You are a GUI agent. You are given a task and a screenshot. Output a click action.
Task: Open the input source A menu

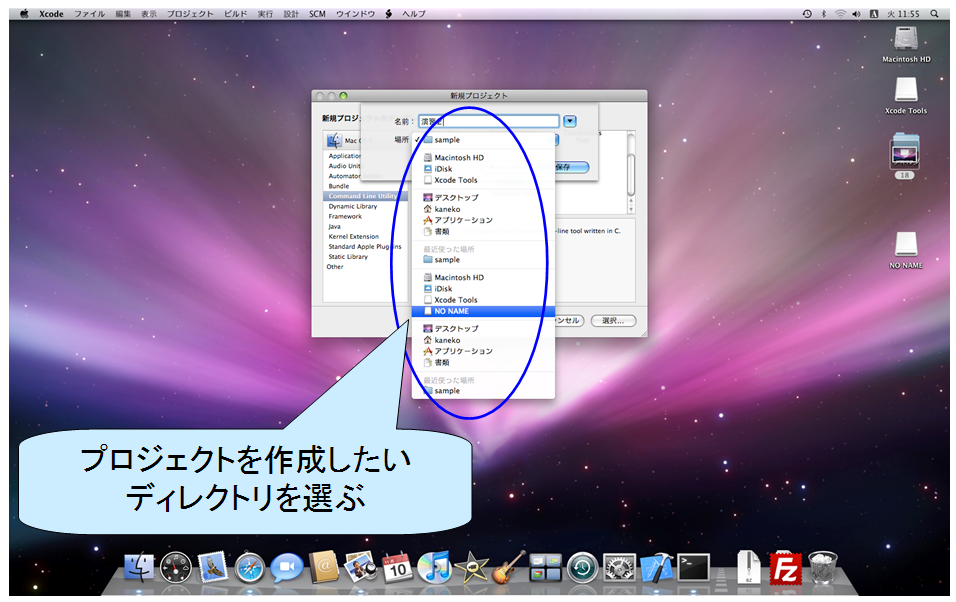coord(874,13)
